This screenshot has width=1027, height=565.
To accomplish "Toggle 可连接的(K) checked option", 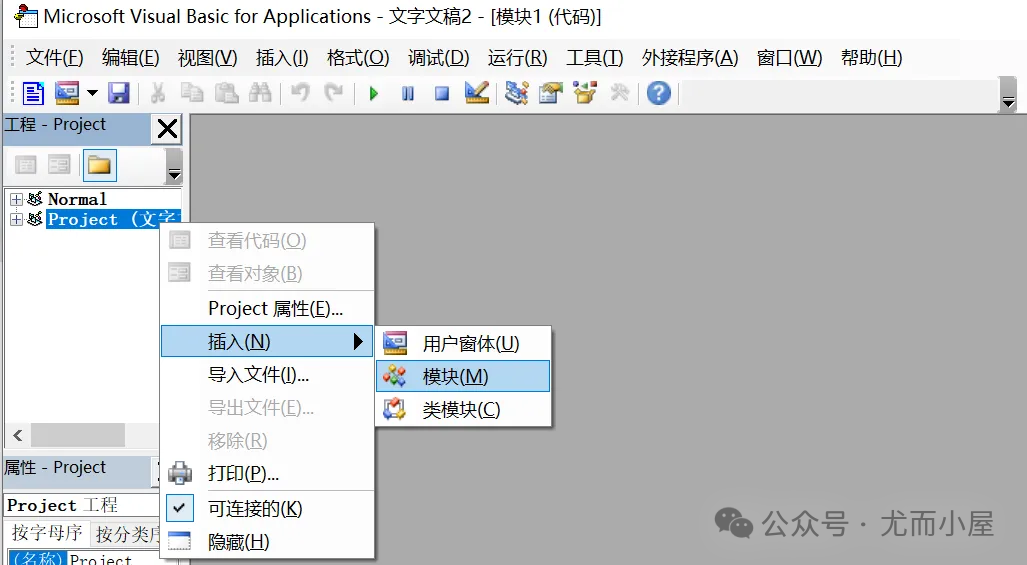I will click(x=267, y=508).
